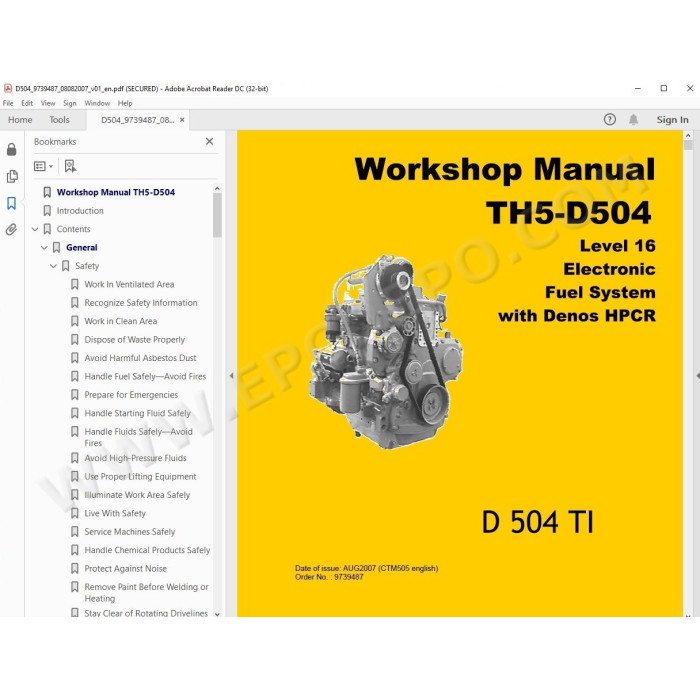Click the document scrollbar up arrow
700x700 pixels.
pyautogui.click(x=688, y=135)
